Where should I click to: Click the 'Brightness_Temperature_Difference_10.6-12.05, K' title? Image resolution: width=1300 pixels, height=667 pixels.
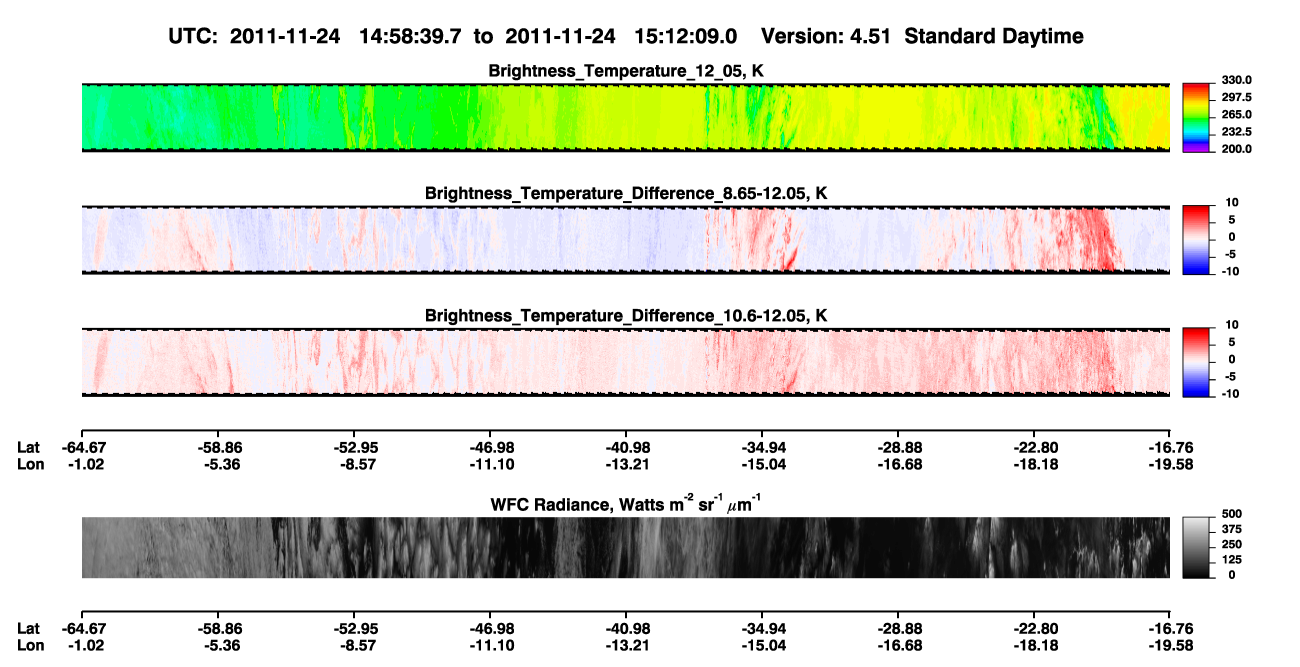(626, 316)
